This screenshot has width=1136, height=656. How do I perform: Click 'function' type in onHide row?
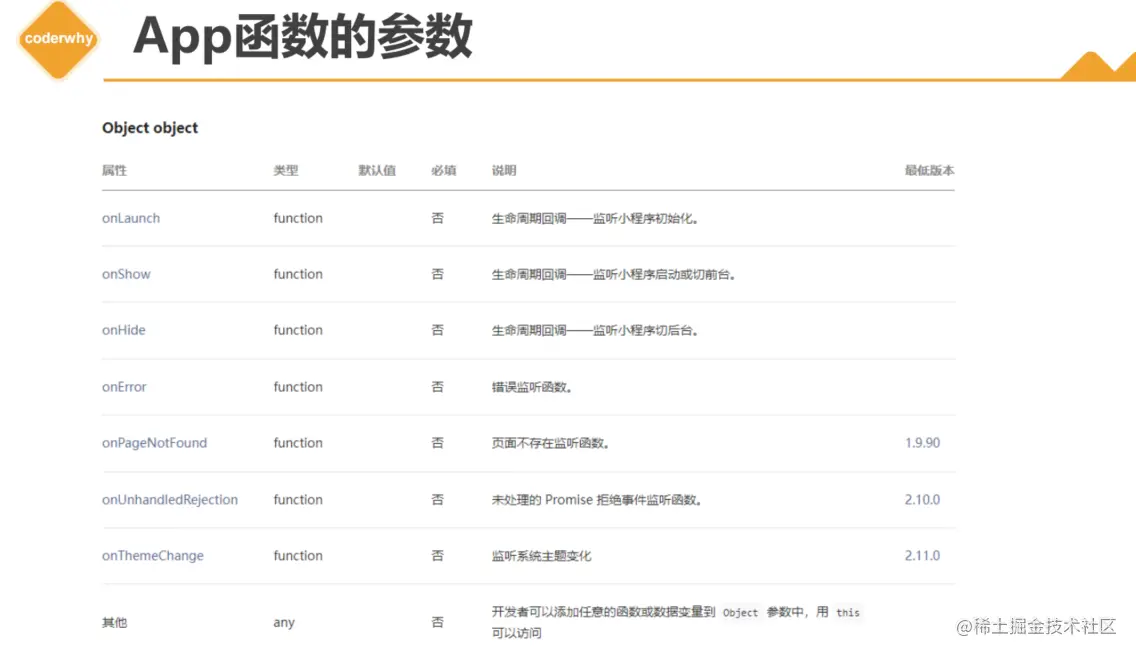(x=298, y=330)
